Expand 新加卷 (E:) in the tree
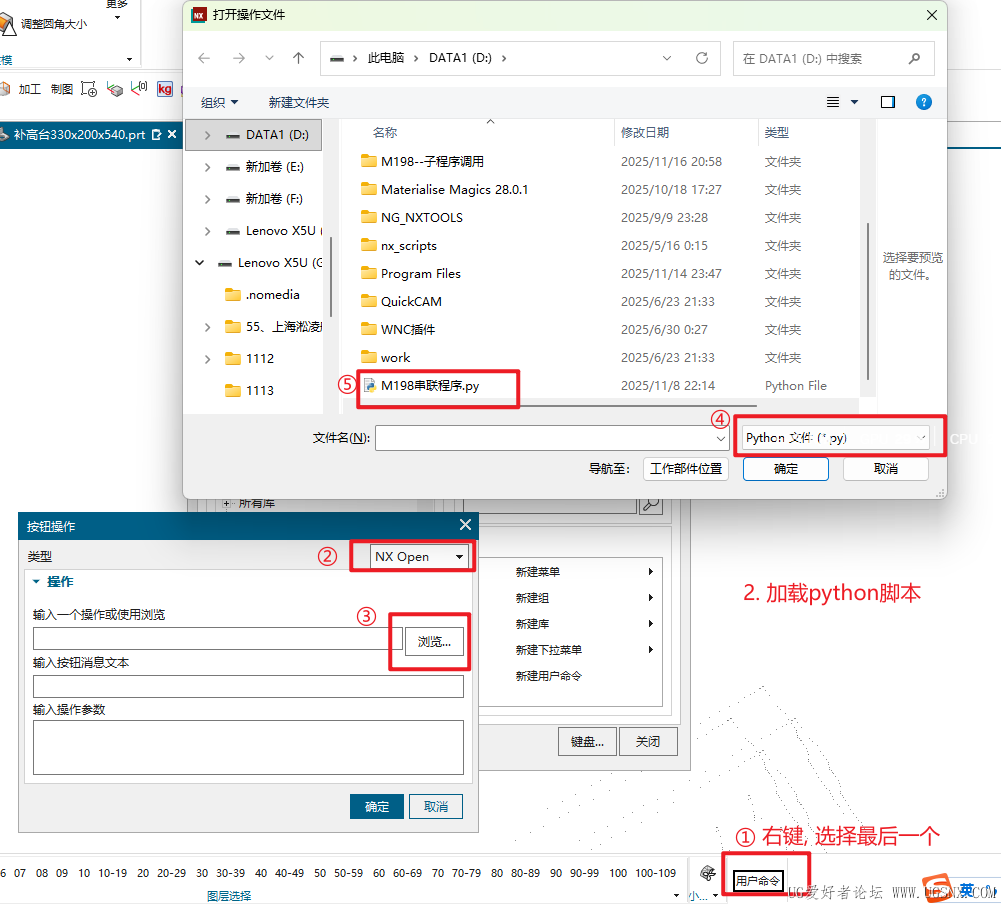Image resolution: width=1001 pixels, height=905 pixels. (x=207, y=167)
